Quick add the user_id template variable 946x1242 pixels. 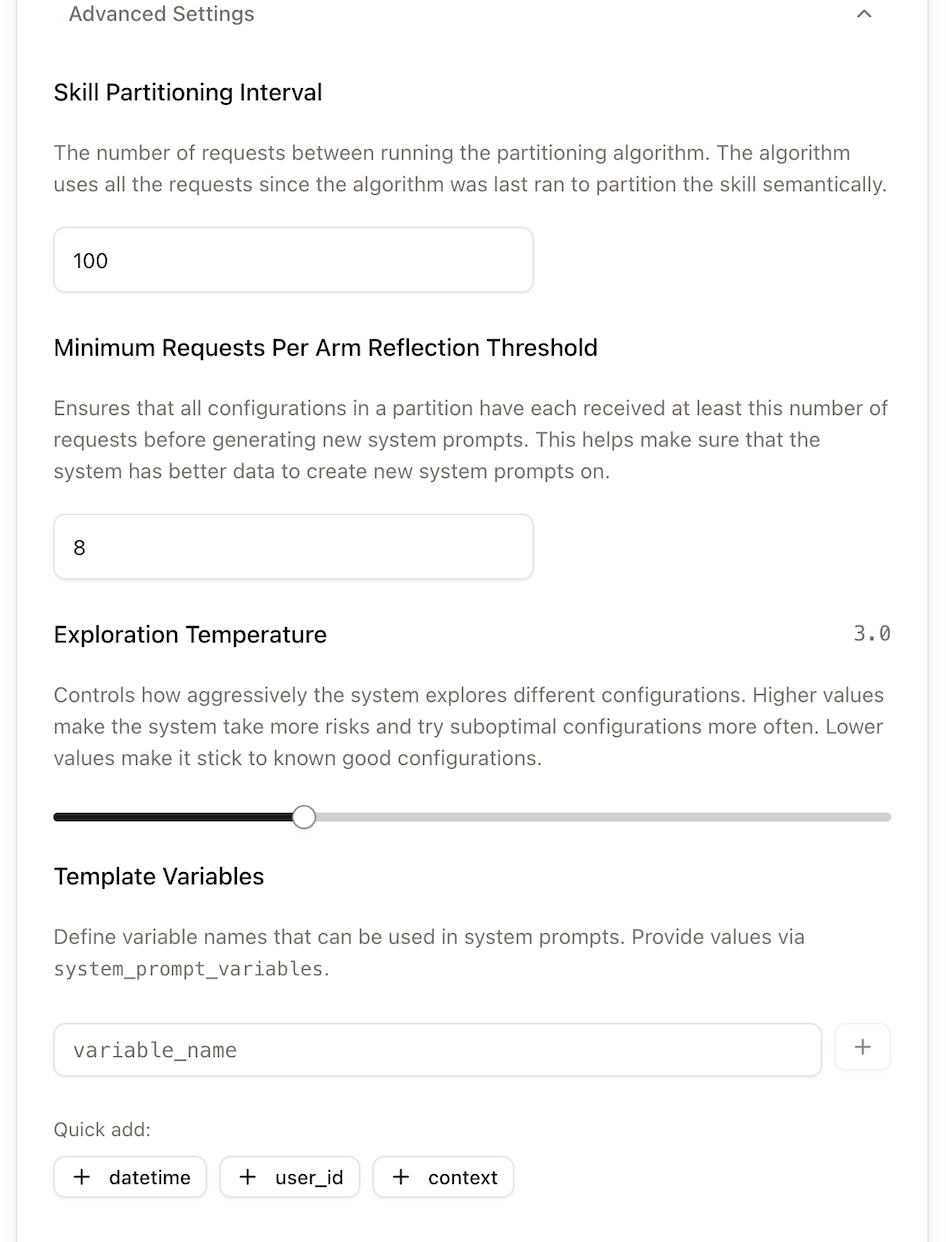(x=289, y=1177)
